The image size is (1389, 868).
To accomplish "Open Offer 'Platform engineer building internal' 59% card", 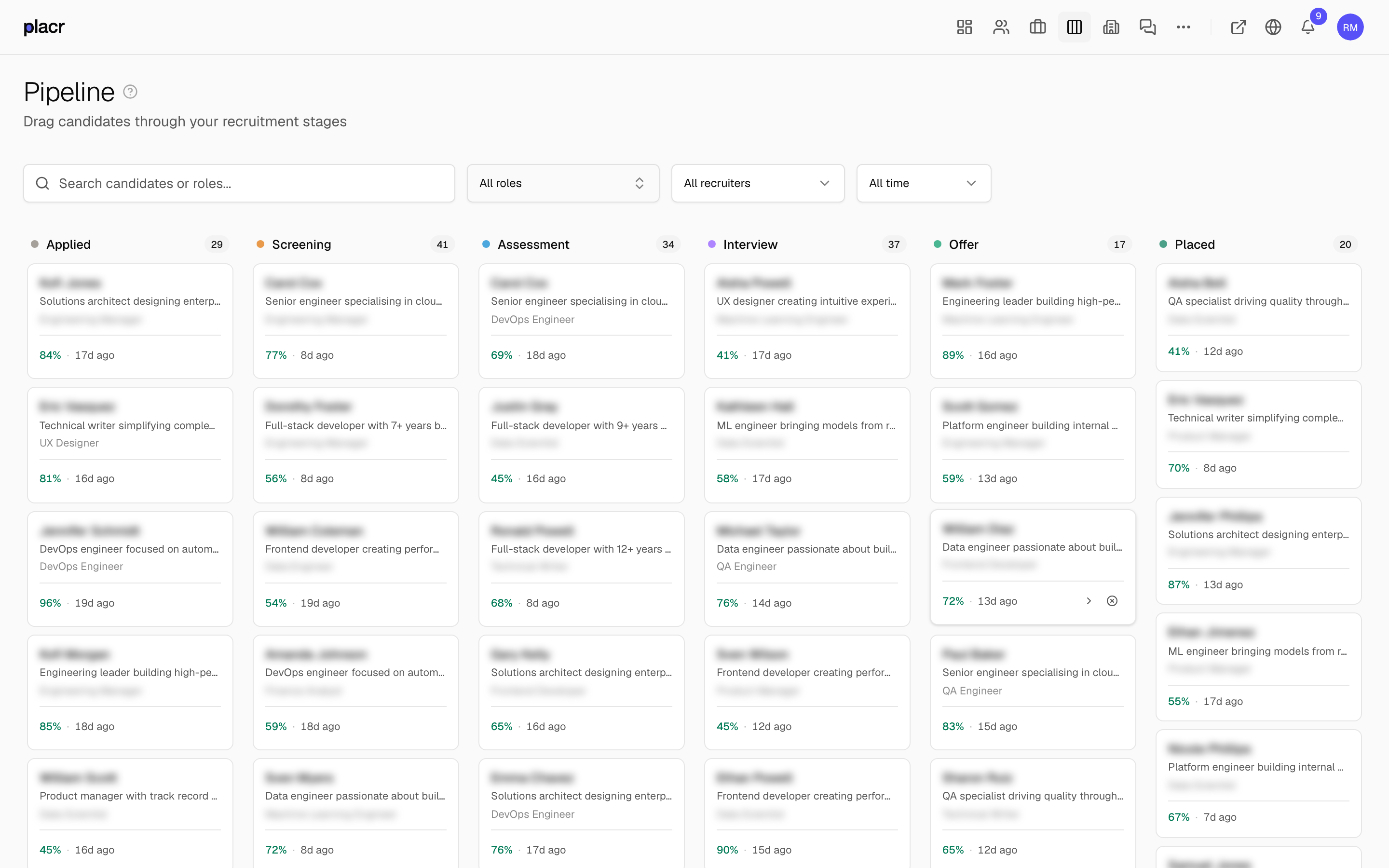I will [1033, 445].
